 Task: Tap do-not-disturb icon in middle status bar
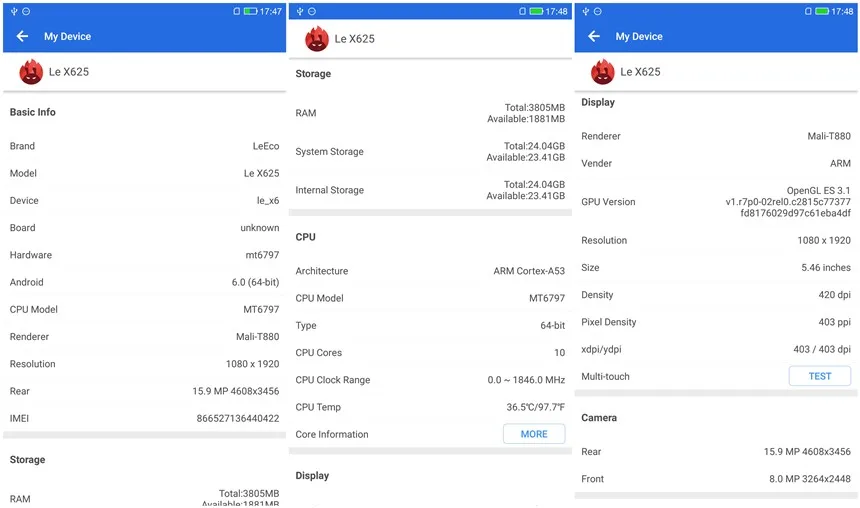click(x=312, y=11)
